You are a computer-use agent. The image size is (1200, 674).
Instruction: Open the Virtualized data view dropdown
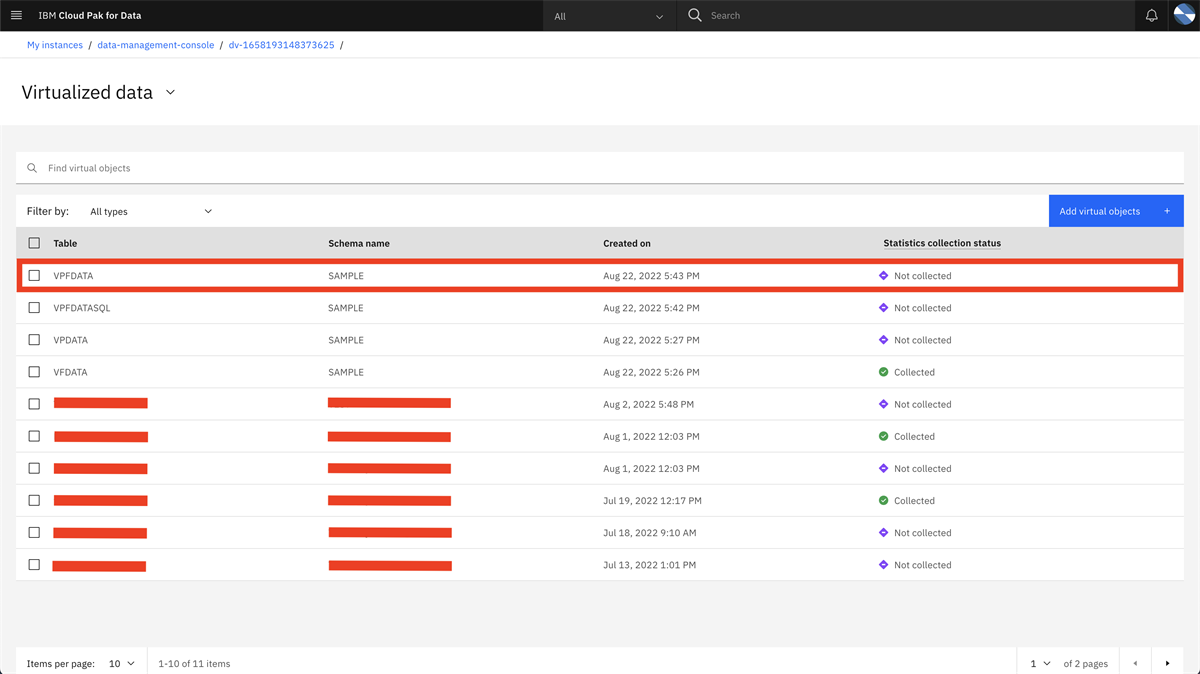click(x=170, y=92)
